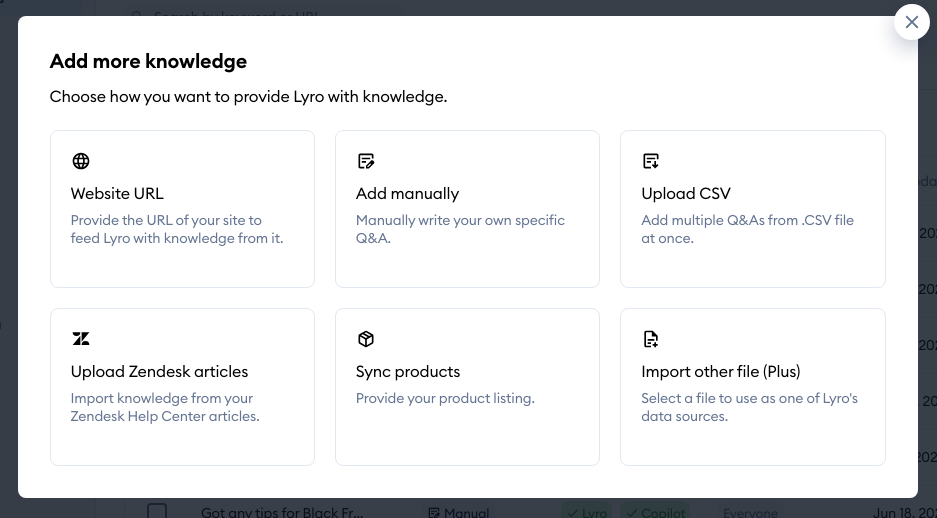
Task: Close the Add more knowledge dialog
Action: coord(911,22)
